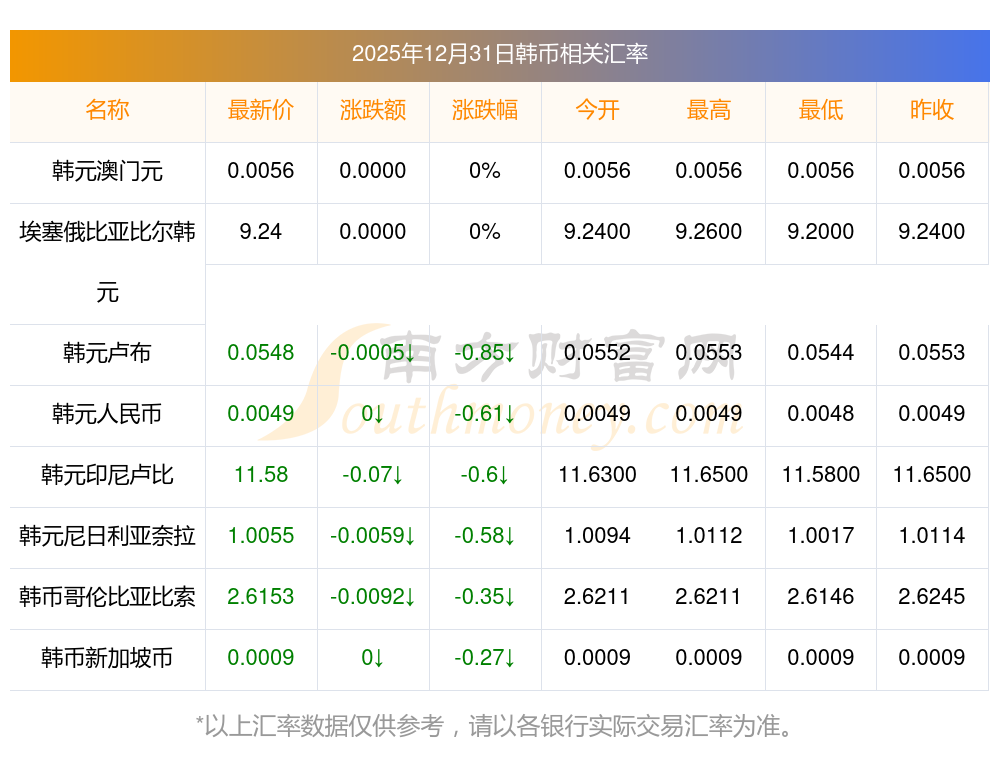Select the 埃塞俄比亚比尔韩元 row name
The width and height of the screenshot is (1000, 757).
pyautogui.click(x=107, y=233)
